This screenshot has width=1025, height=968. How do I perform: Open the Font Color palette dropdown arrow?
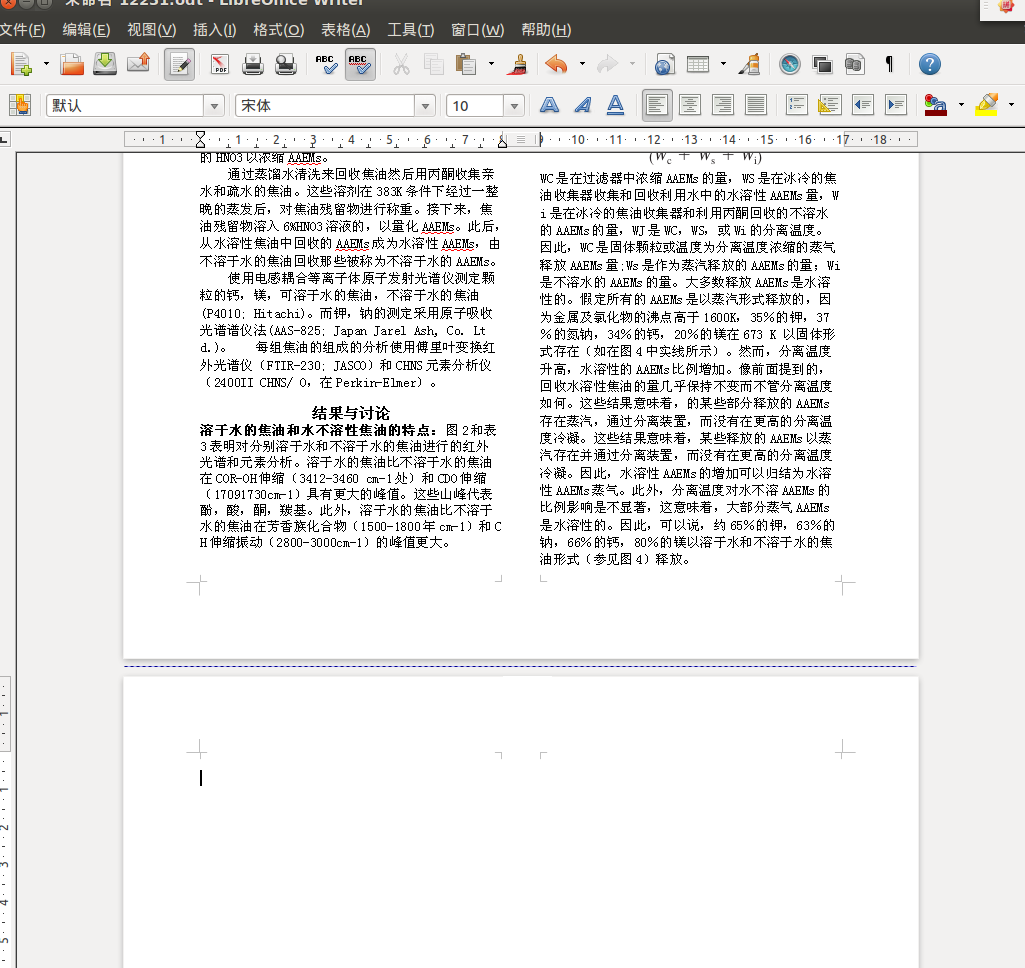pyautogui.click(x=961, y=105)
